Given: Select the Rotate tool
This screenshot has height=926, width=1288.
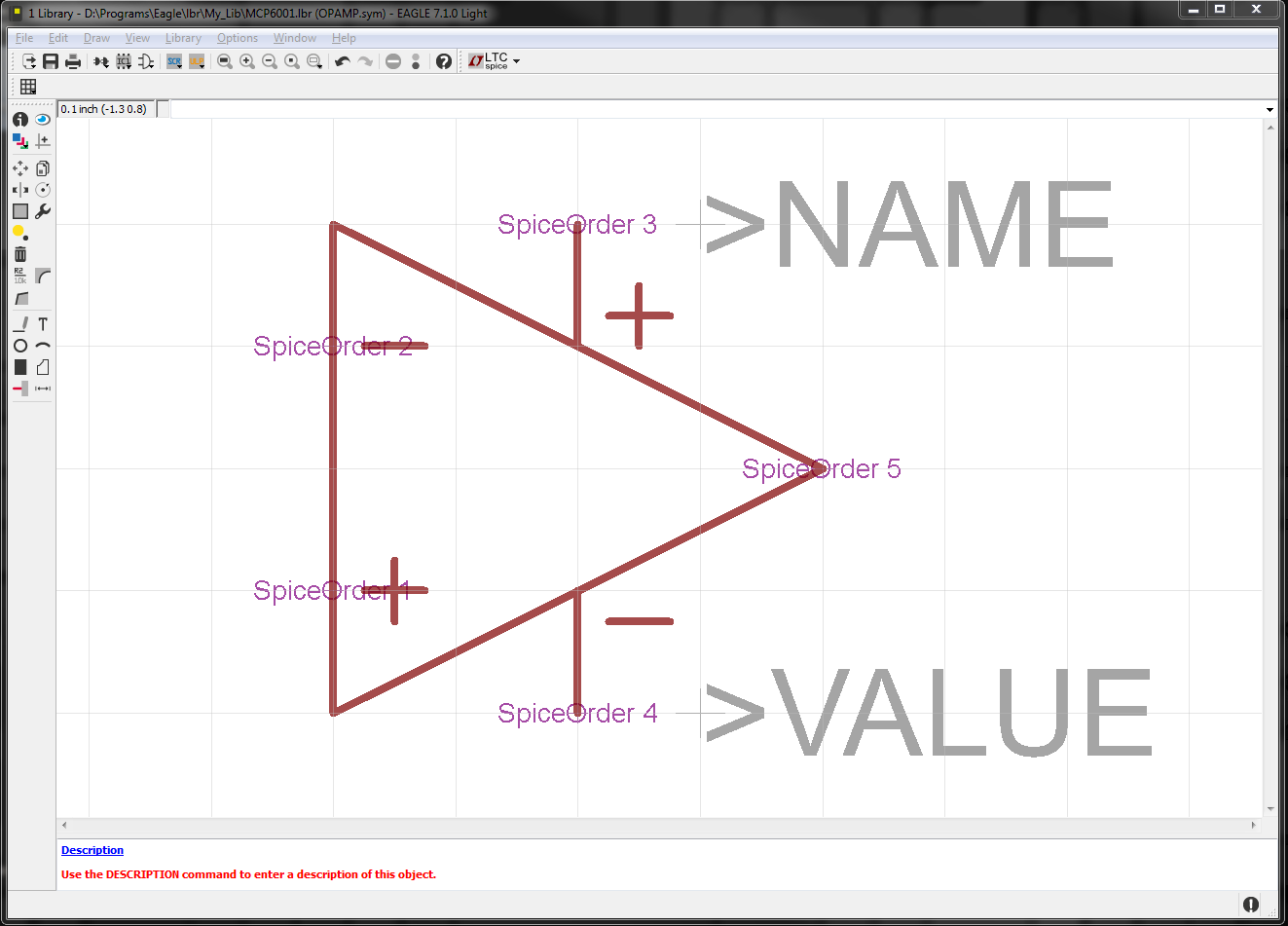Looking at the screenshot, I should pos(43,190).
